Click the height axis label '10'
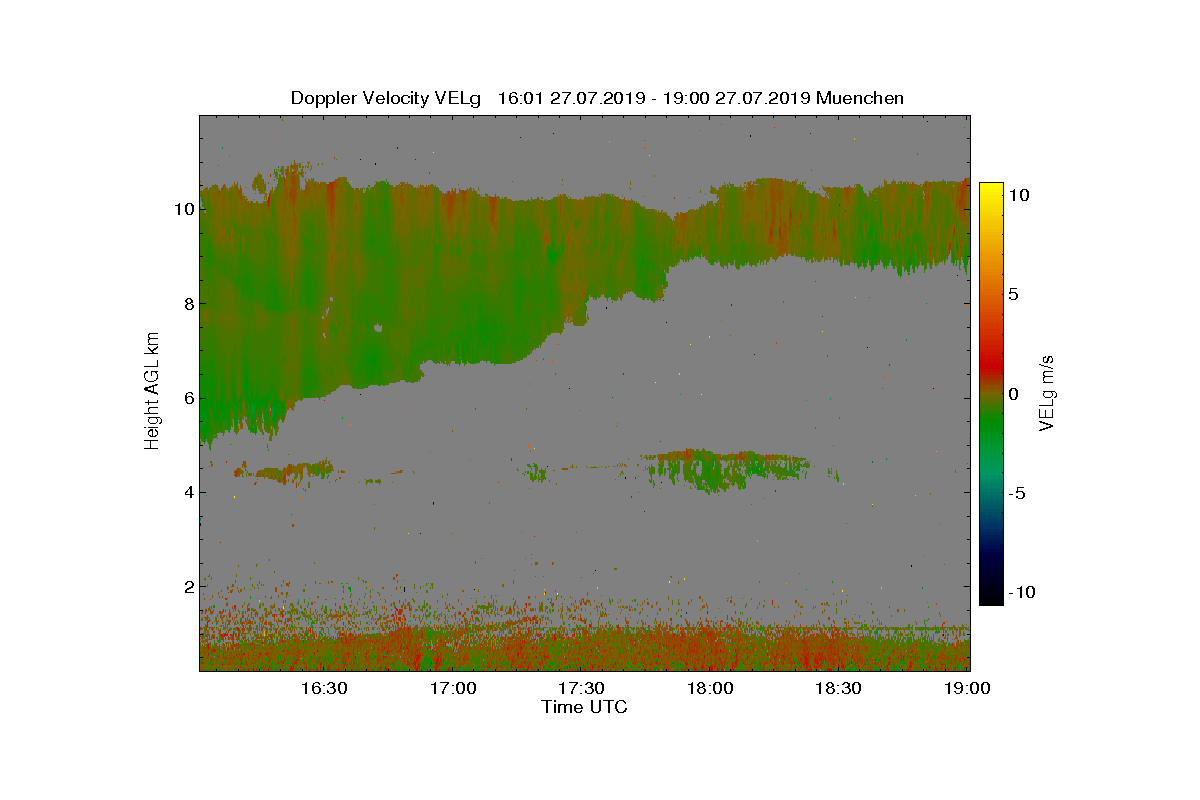 pyautogui.click(x=183, y=210)
